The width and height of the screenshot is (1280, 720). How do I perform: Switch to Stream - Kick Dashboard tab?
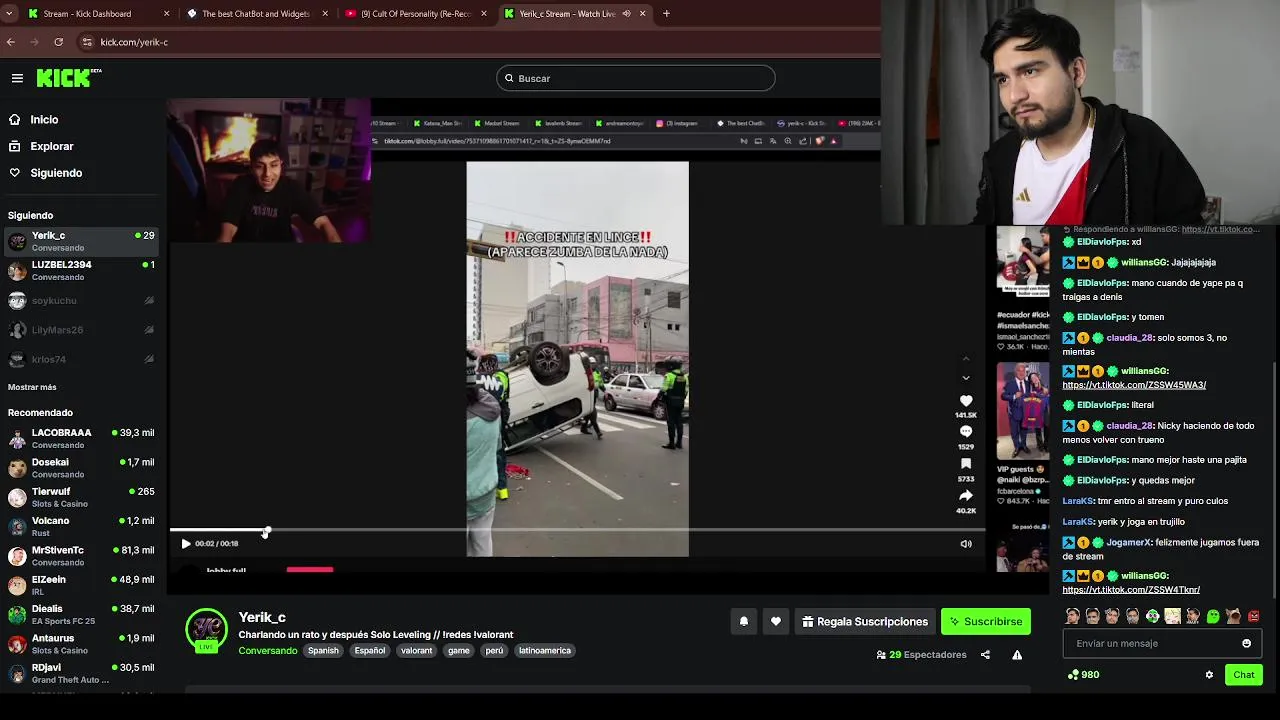[98, 14]
